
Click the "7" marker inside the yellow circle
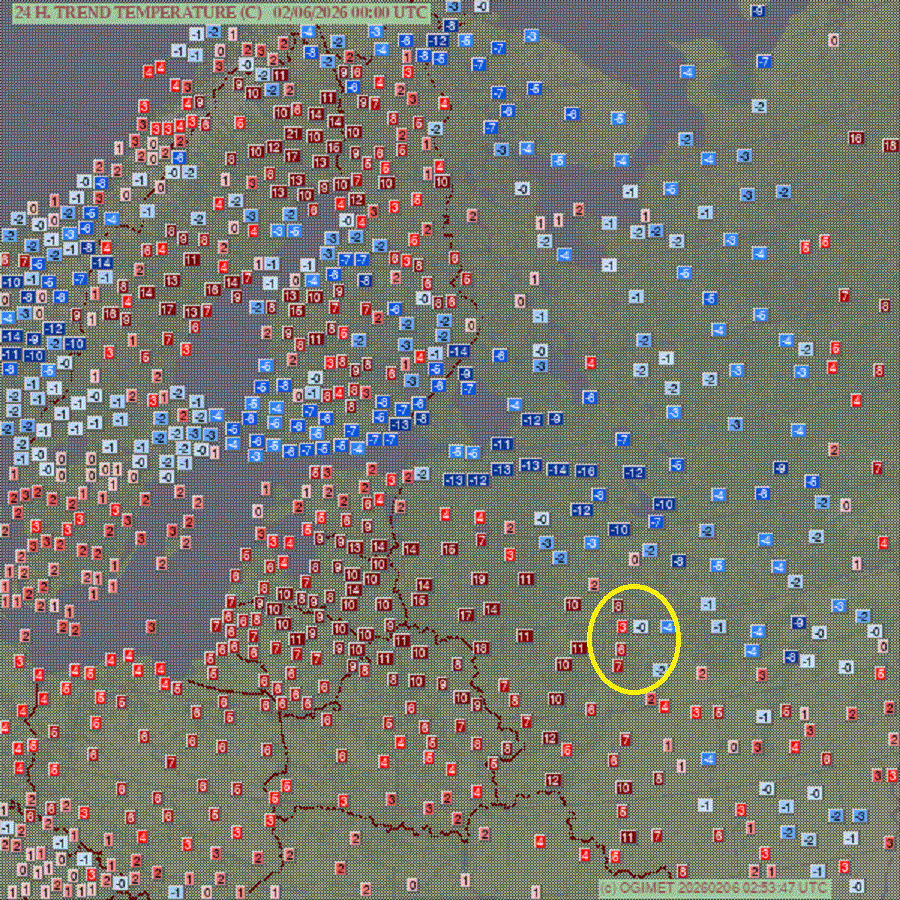pos(619,666)
